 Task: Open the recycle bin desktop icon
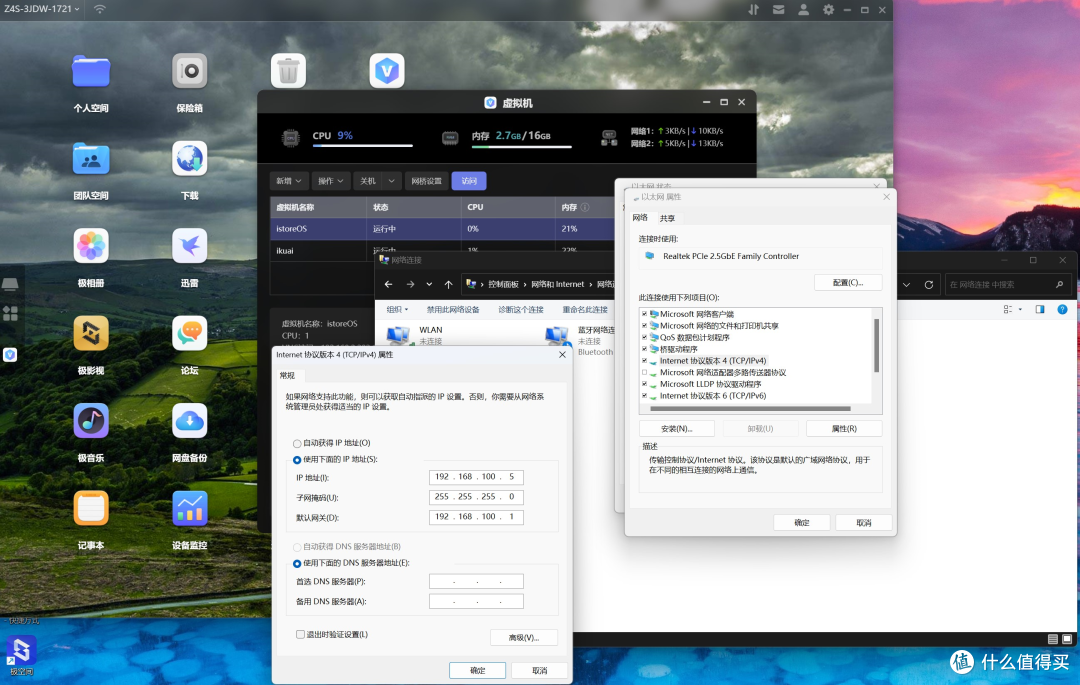click(288, 70)
